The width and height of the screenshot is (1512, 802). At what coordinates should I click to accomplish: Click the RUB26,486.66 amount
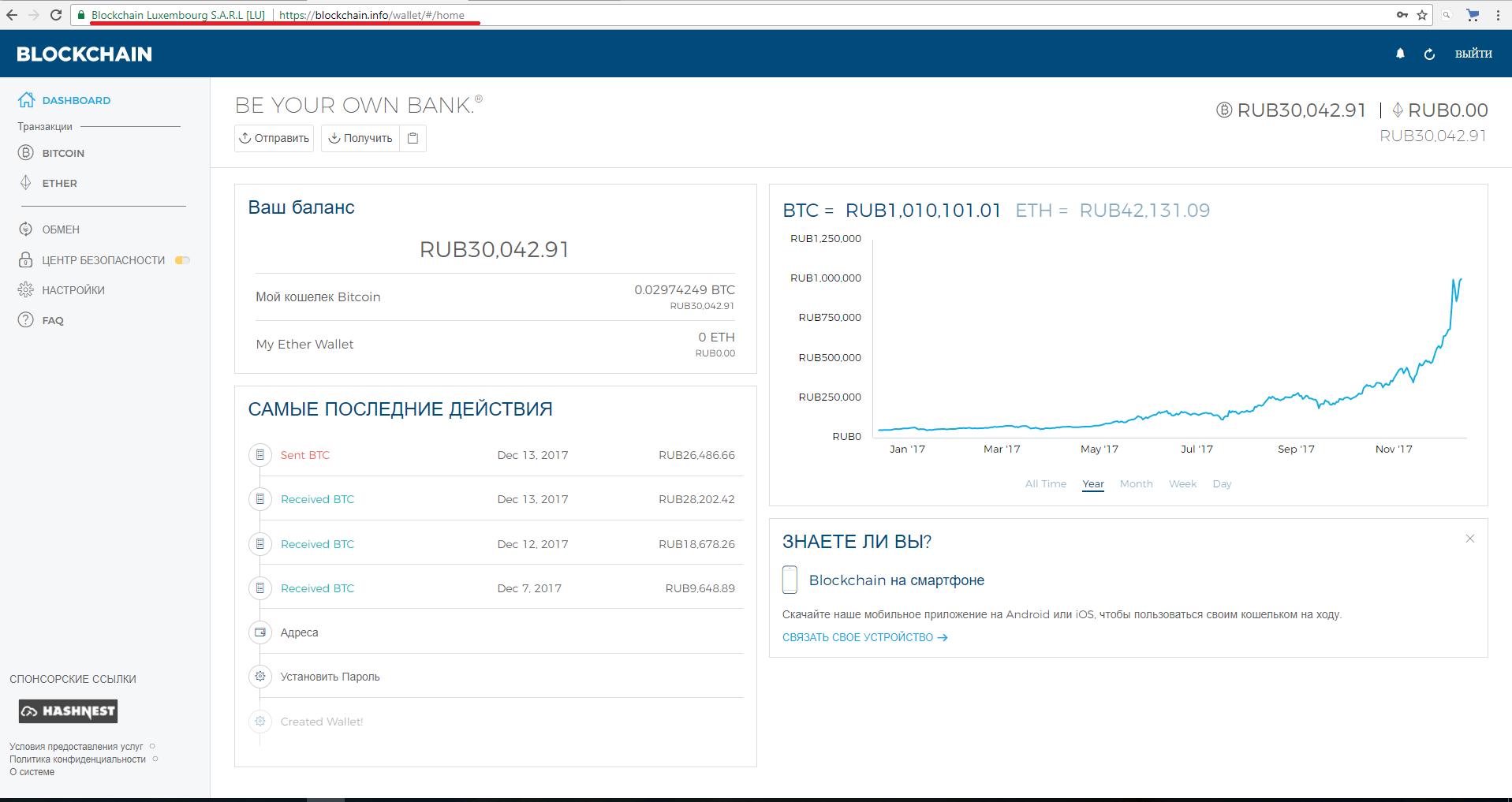pos(696,455)
